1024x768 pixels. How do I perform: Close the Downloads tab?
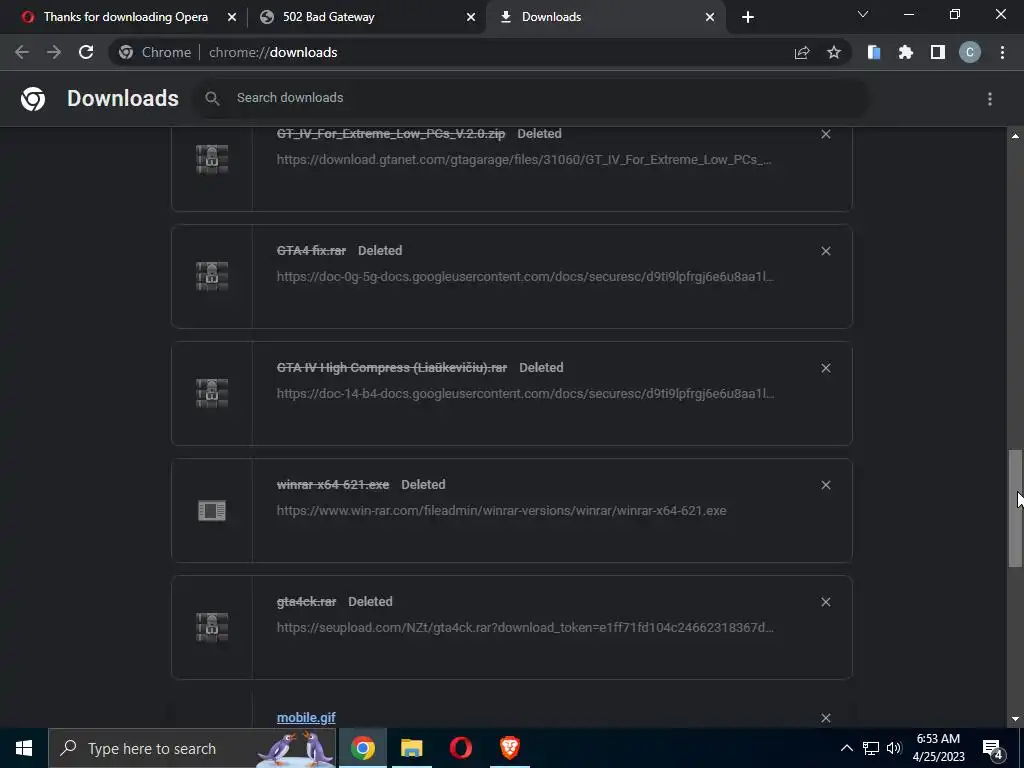(x=710, y=17)
